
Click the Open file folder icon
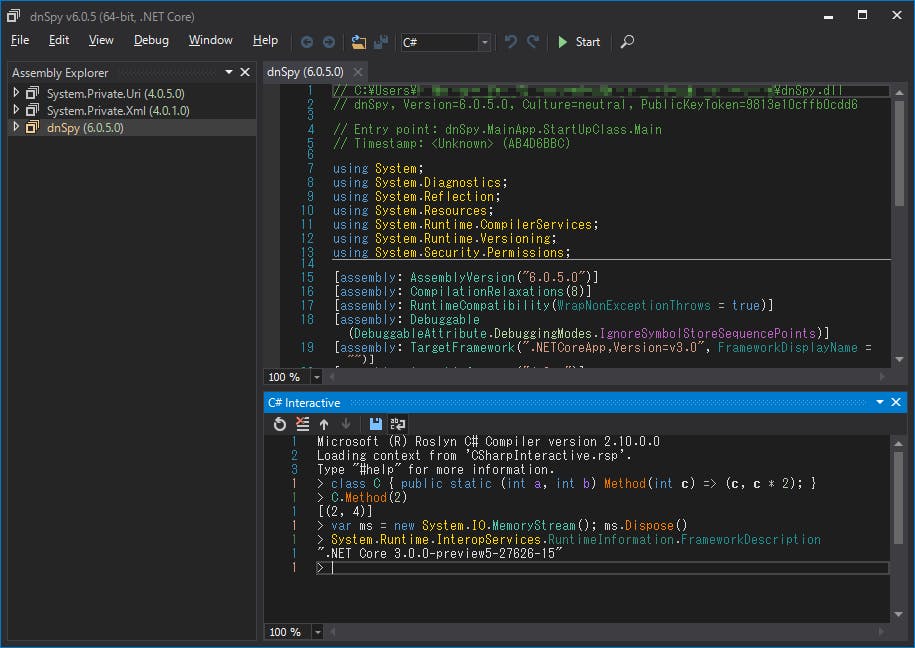click(358, 42)
